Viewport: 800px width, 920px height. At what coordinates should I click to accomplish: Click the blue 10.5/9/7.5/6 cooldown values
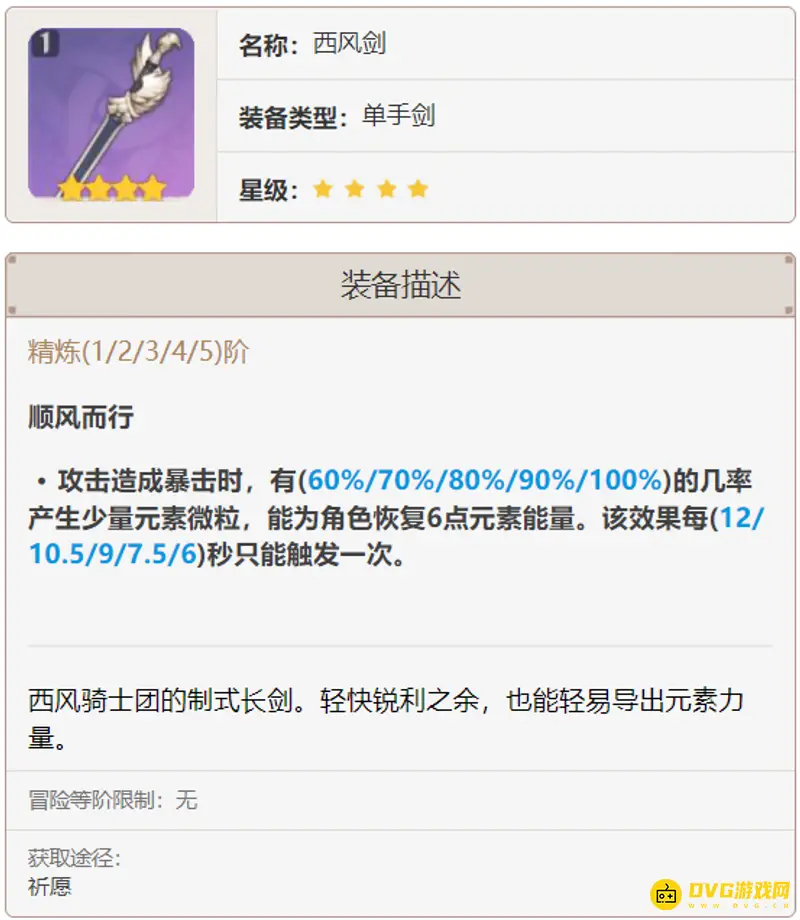113,554
